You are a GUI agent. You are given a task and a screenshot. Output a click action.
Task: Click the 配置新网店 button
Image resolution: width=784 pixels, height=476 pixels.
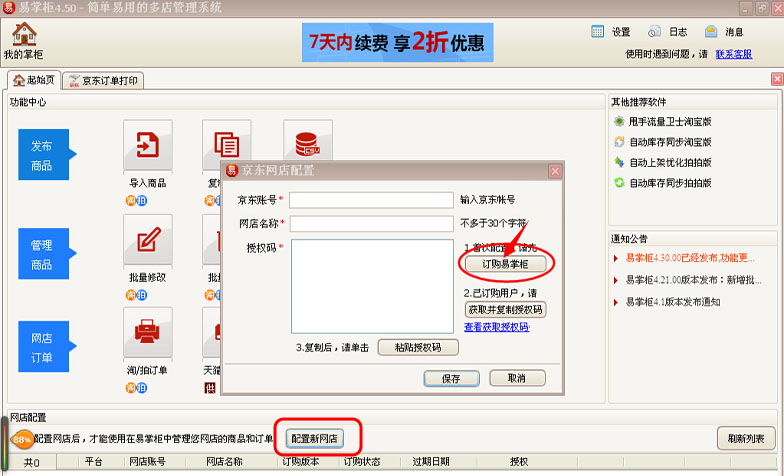[314, 438]
